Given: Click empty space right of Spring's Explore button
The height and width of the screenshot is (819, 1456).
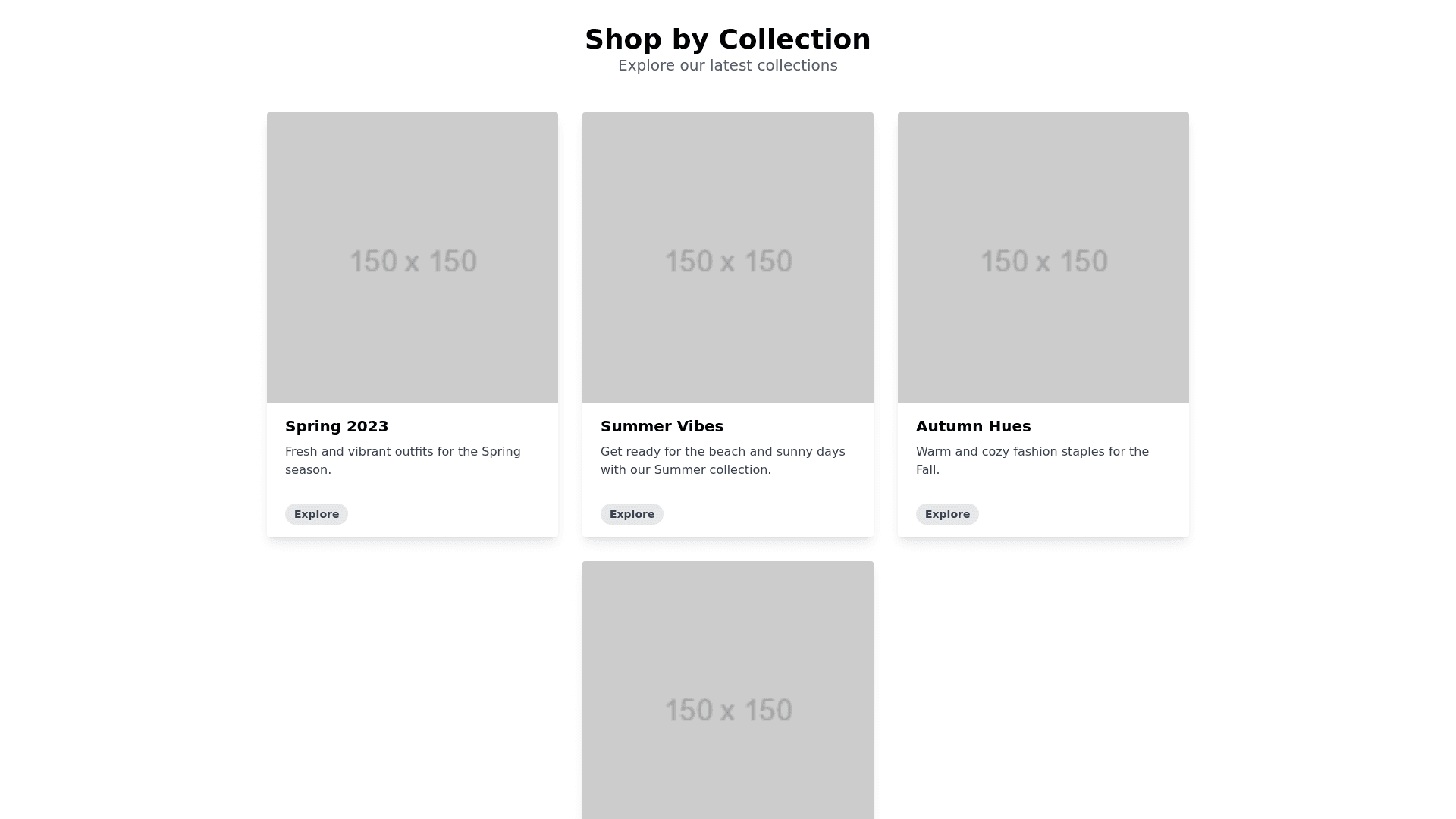Looking at the screenshot, I should pyautogui.click(x=455, y=514).
